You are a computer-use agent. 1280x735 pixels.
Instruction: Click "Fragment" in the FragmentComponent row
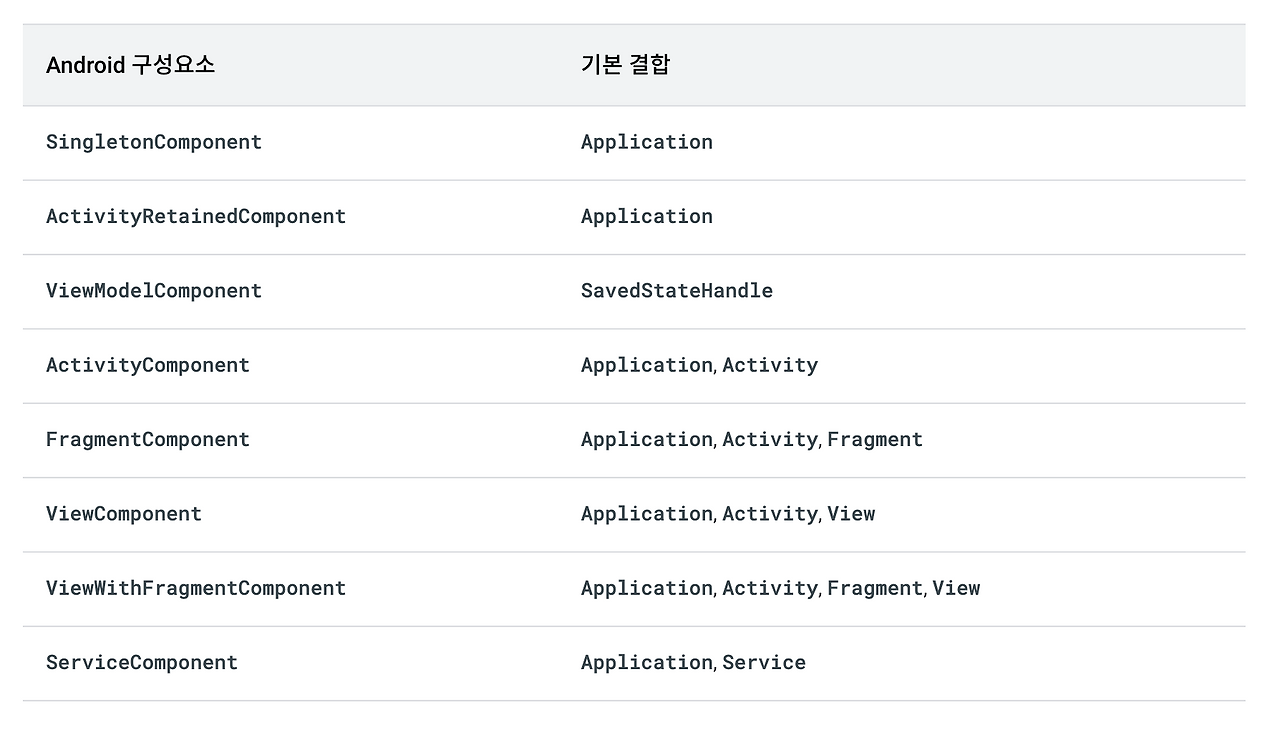pos(875,439)
